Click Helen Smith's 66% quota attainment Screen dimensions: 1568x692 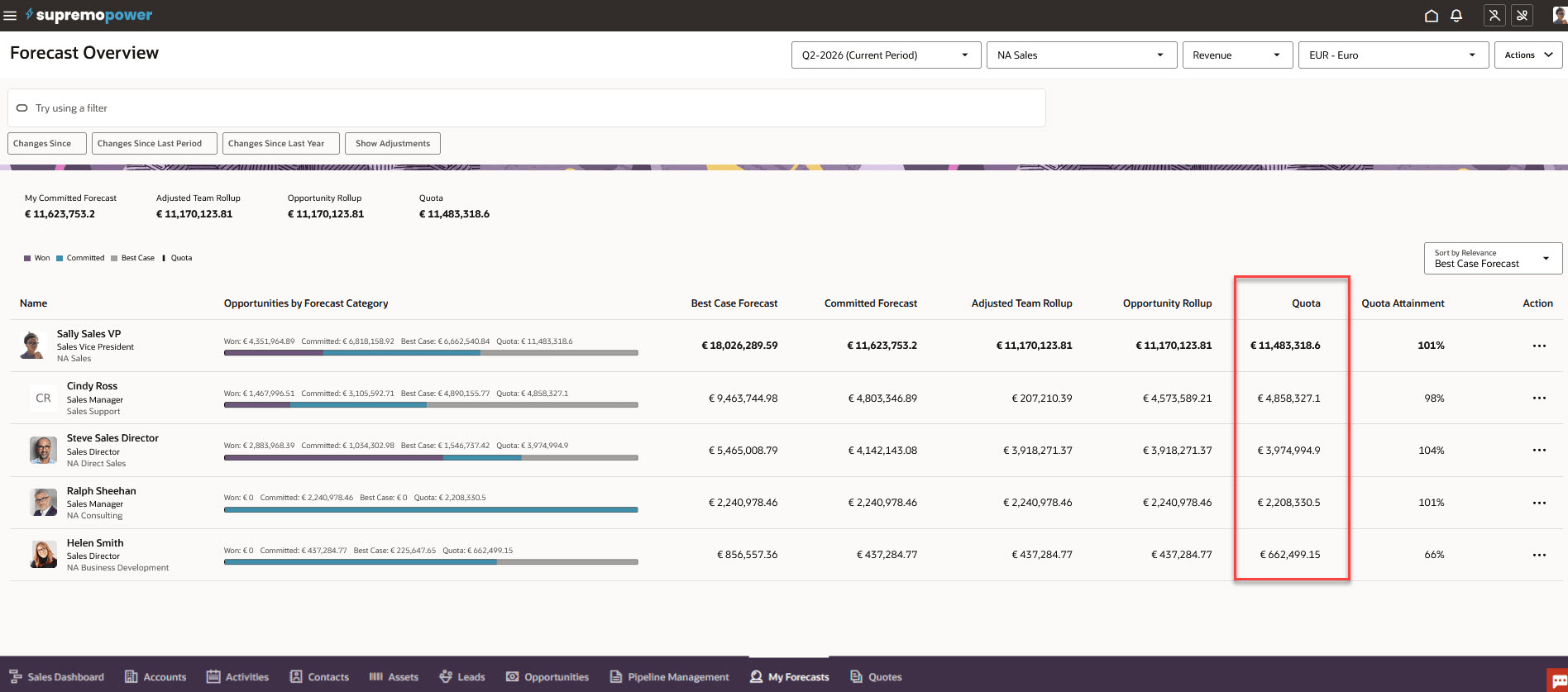point(1434,555)
